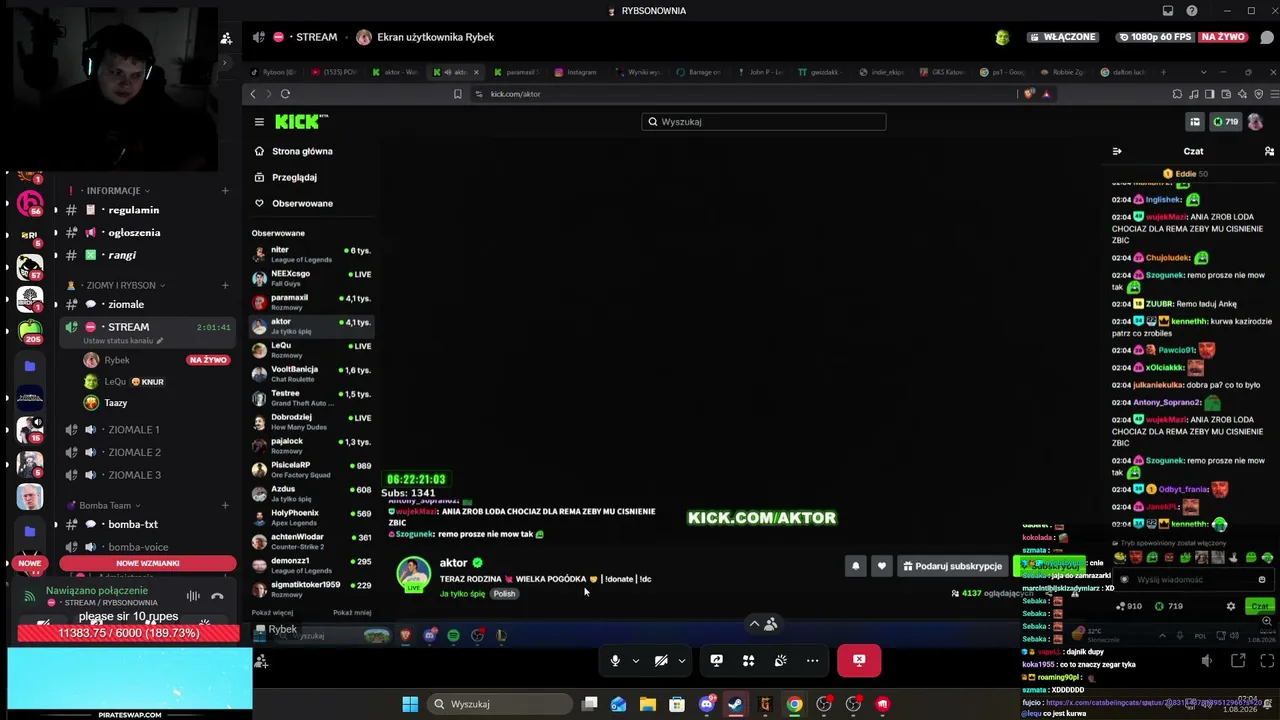
Task: Enter fullscreen for the stream
Action: [1267, 660]
